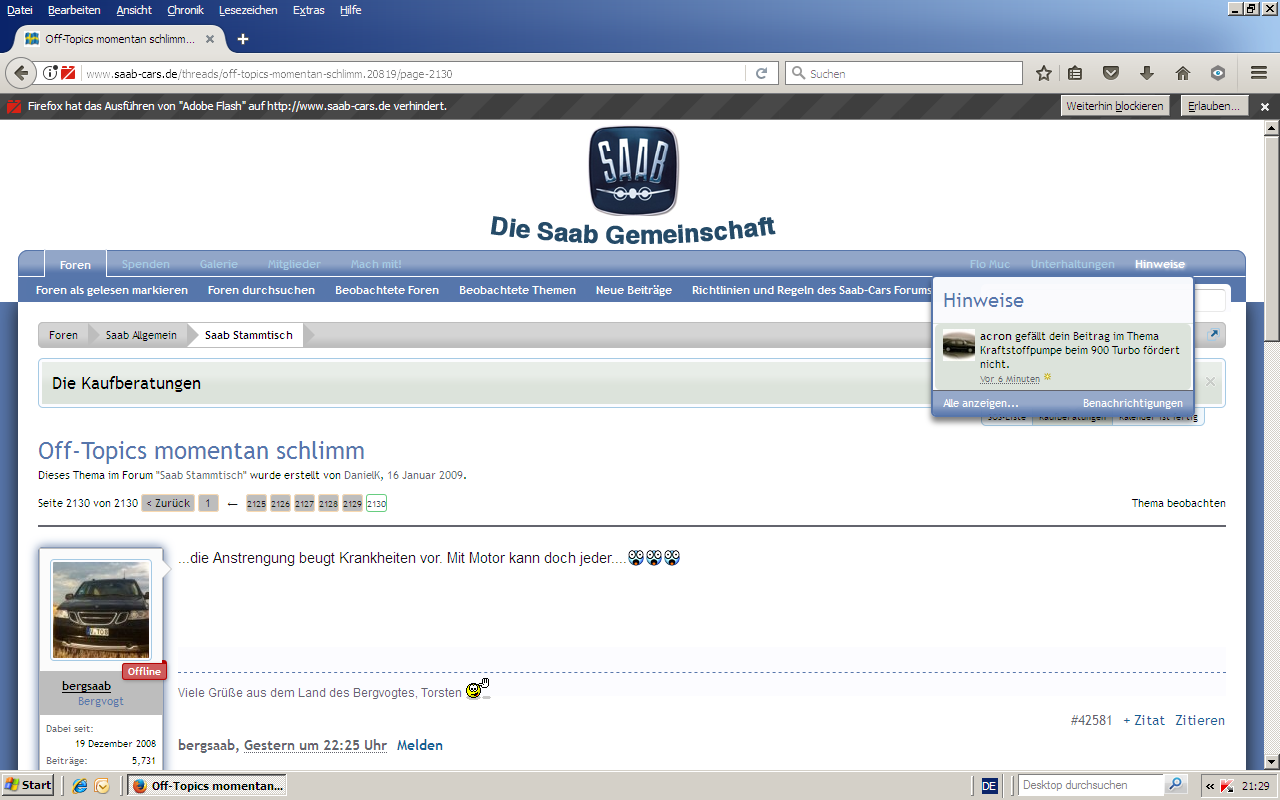Click the '< Zurück' page button
This screenshot has height=800, width=1280.
click(x=167, y=503)
